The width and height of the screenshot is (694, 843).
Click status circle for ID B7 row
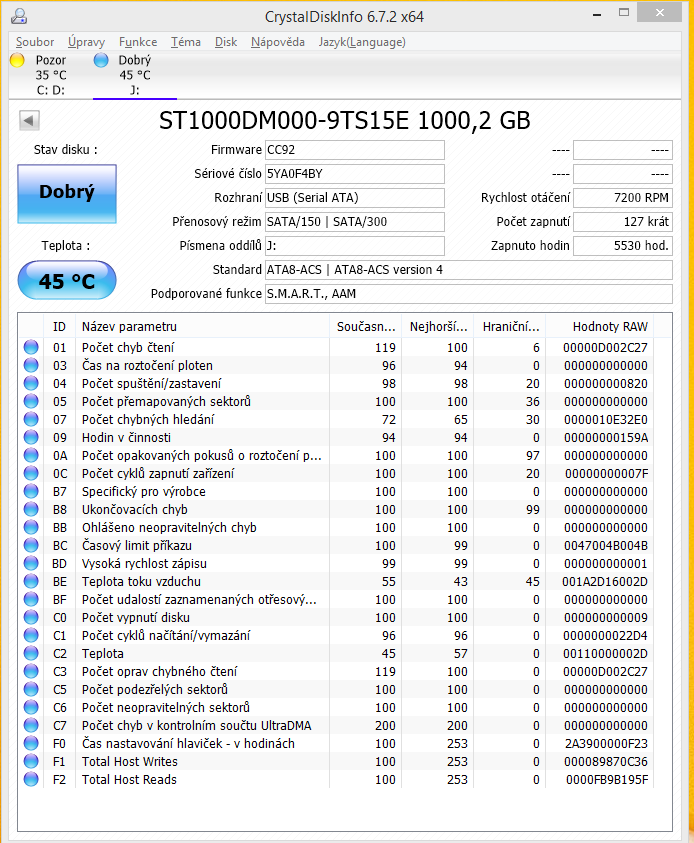(x=31, y=491)
